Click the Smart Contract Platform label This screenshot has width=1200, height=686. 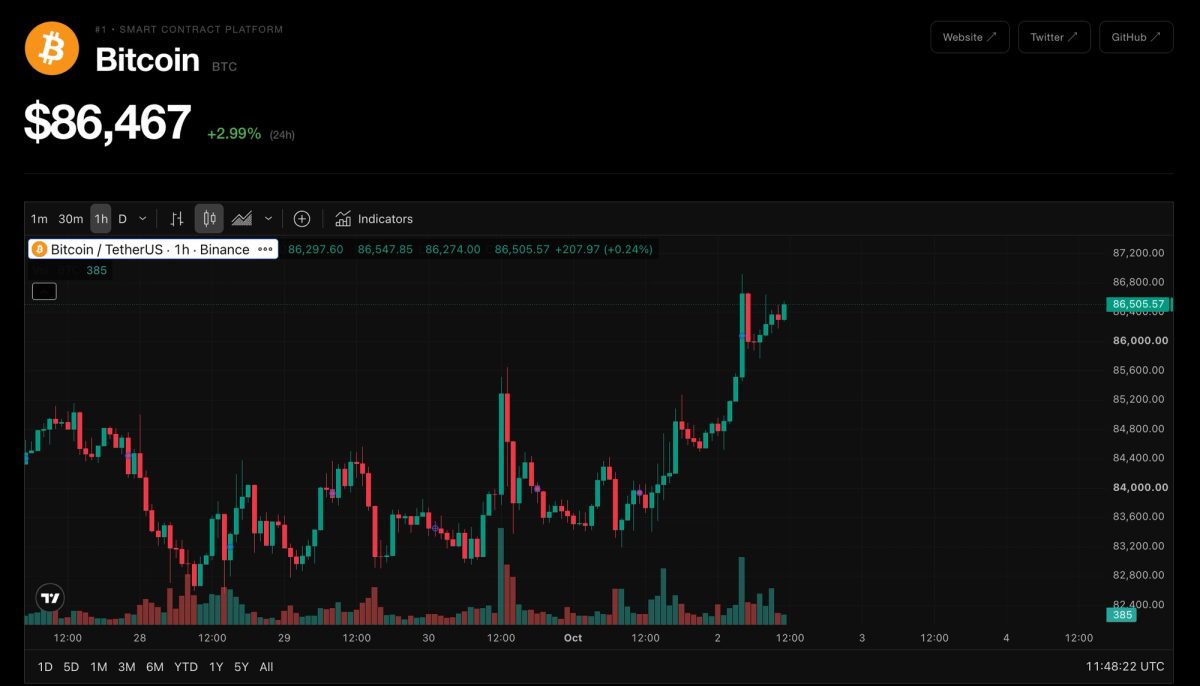[x=201, y=29]
